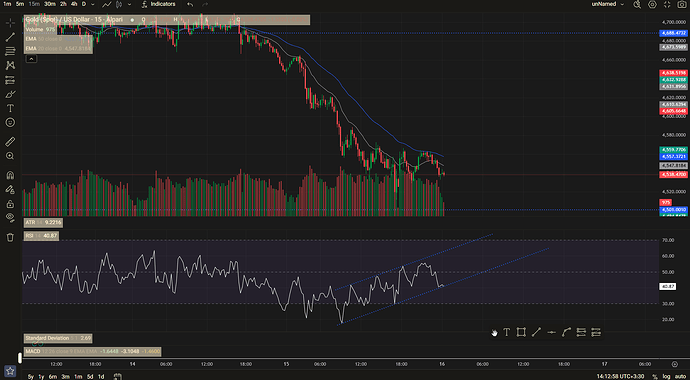Collapse the indicator legend with chevron
Viewport: 690px width, 380px height.
(x=31, y=58)
